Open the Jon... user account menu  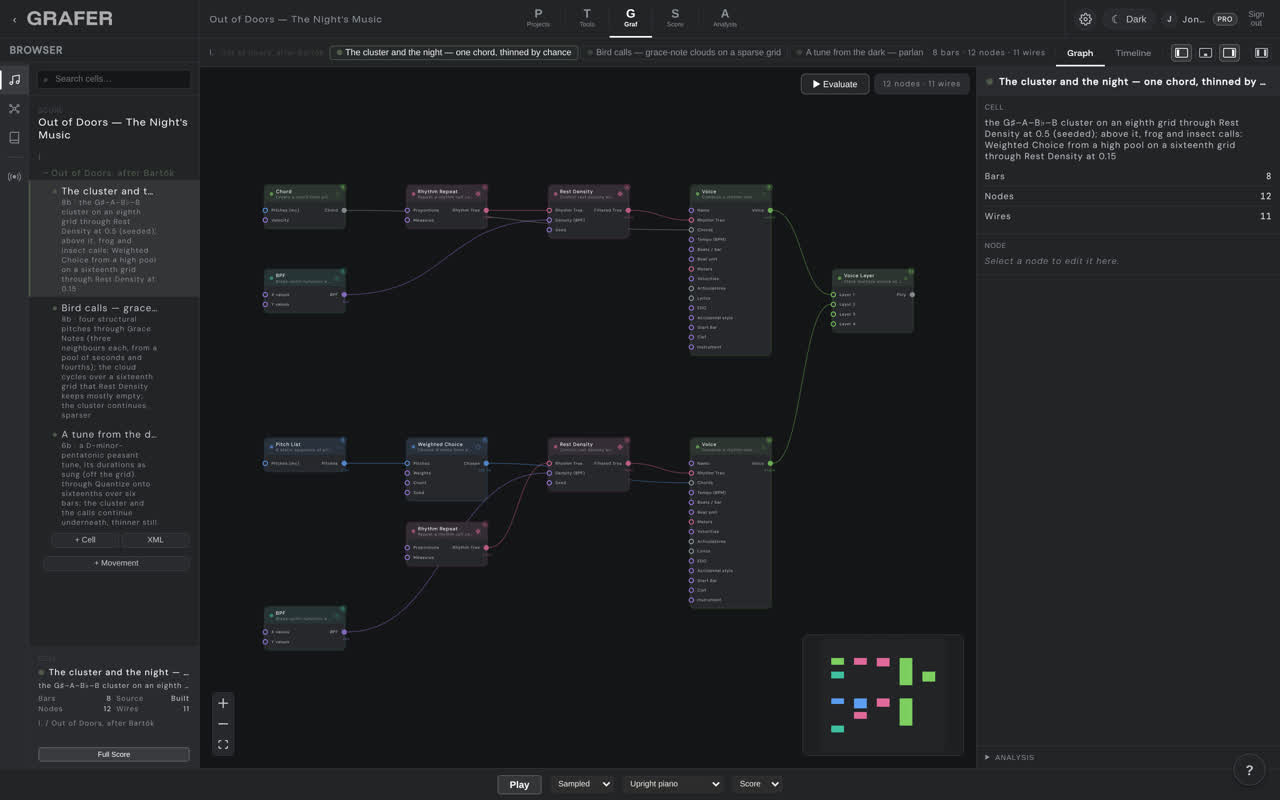1186,19
